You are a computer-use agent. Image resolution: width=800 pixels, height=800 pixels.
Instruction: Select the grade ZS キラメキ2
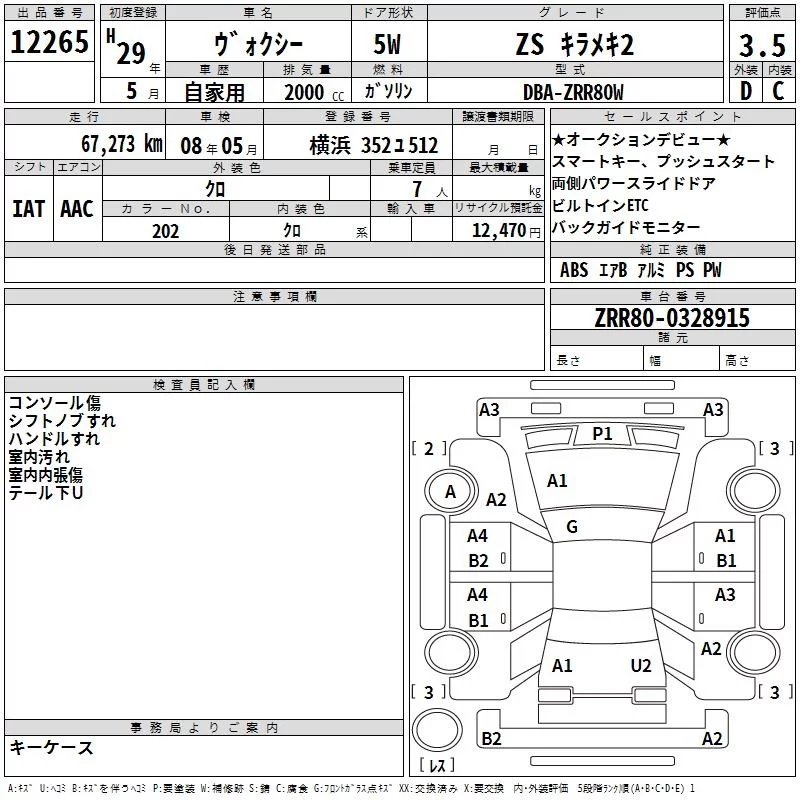[574, 44]
